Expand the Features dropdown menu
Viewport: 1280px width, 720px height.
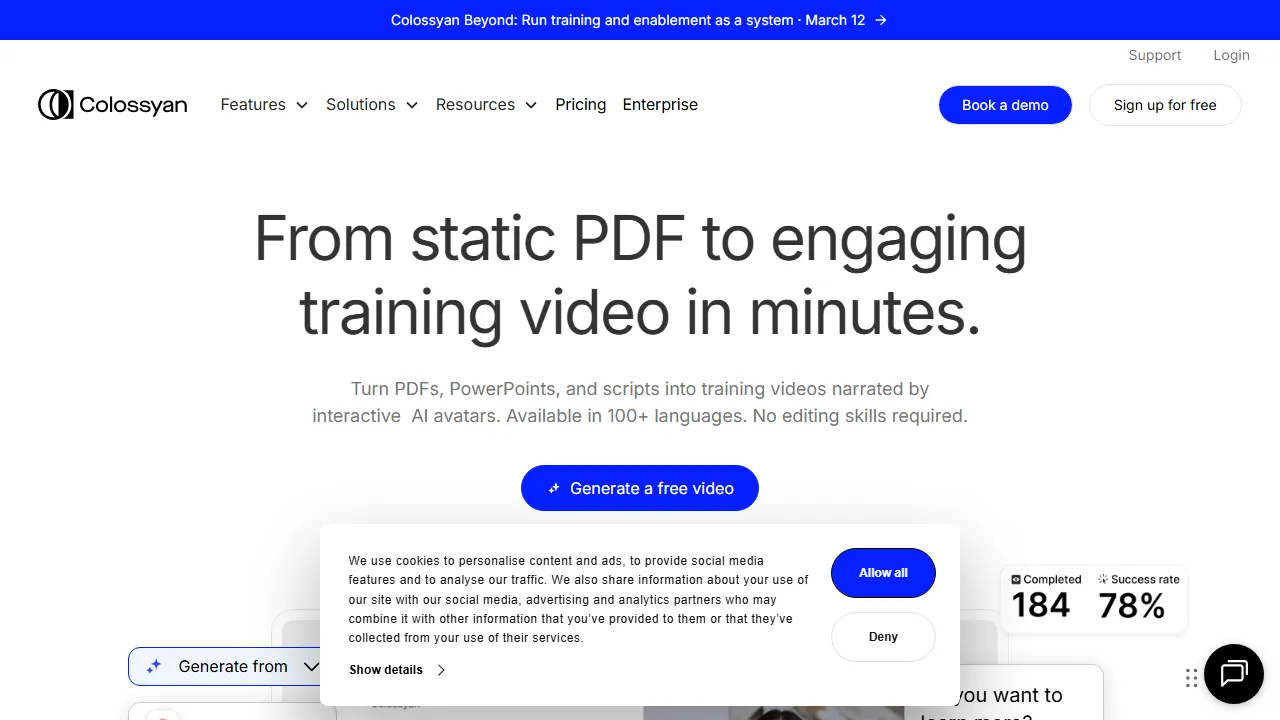(264, 105)
